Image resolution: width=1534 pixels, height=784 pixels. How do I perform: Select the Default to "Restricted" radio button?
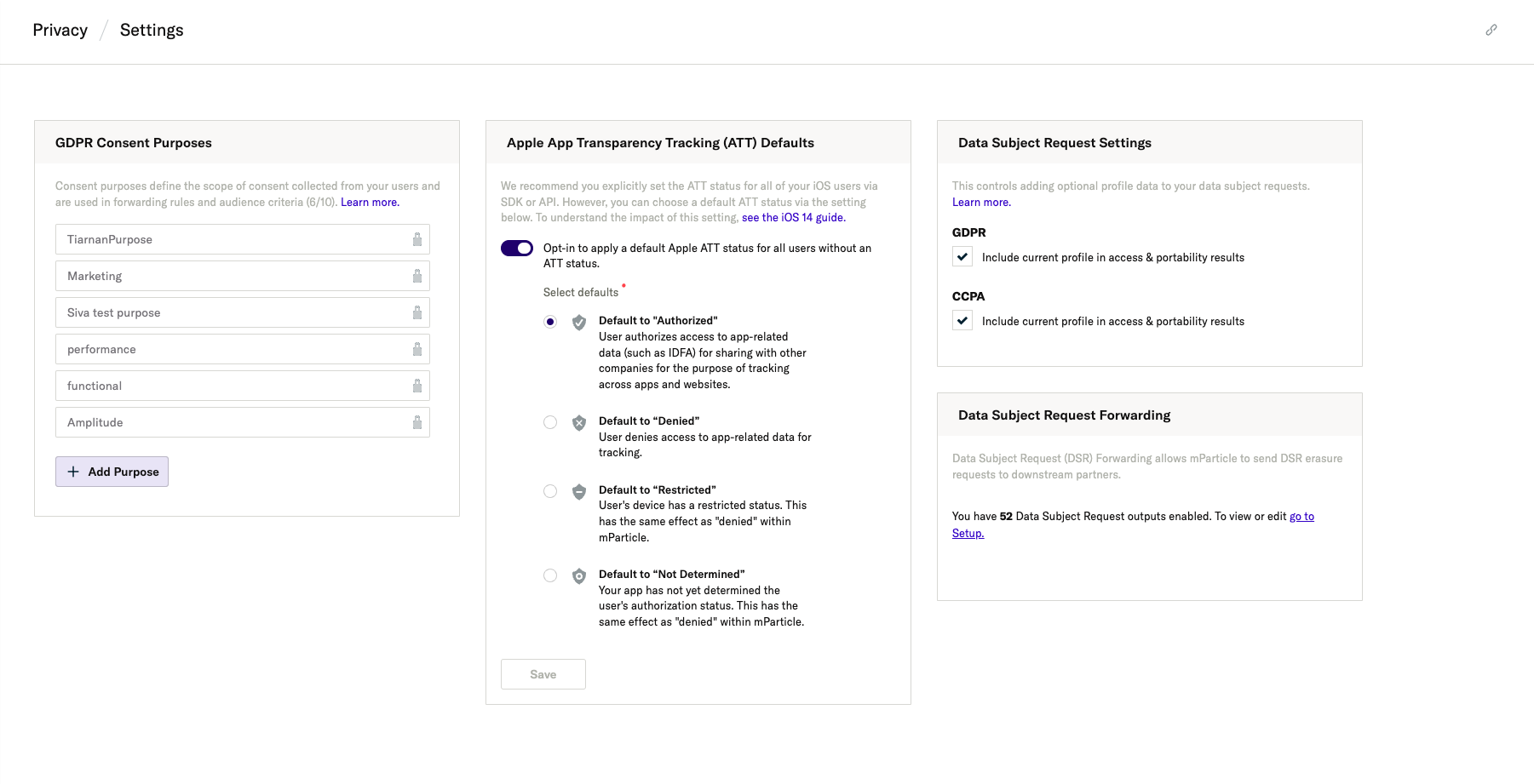[550, 491]
